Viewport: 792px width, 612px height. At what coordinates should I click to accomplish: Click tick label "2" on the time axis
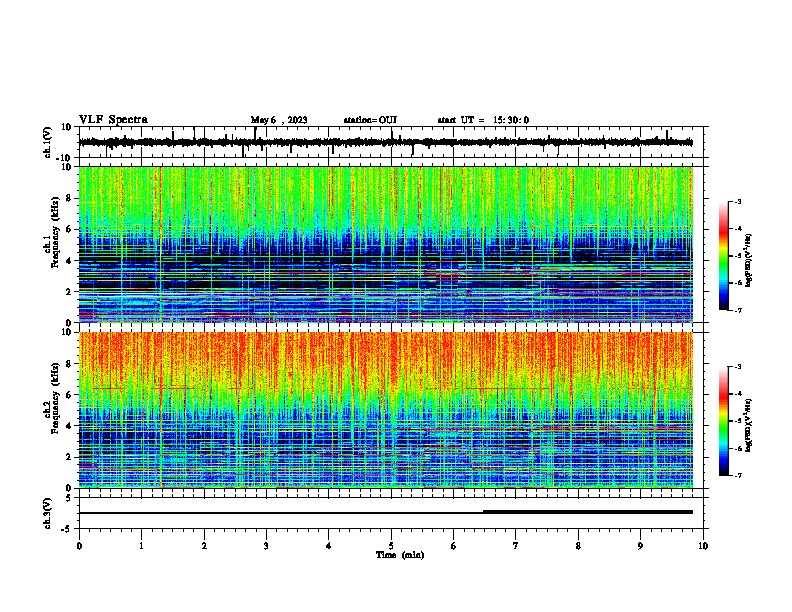(x=204, y=546)
